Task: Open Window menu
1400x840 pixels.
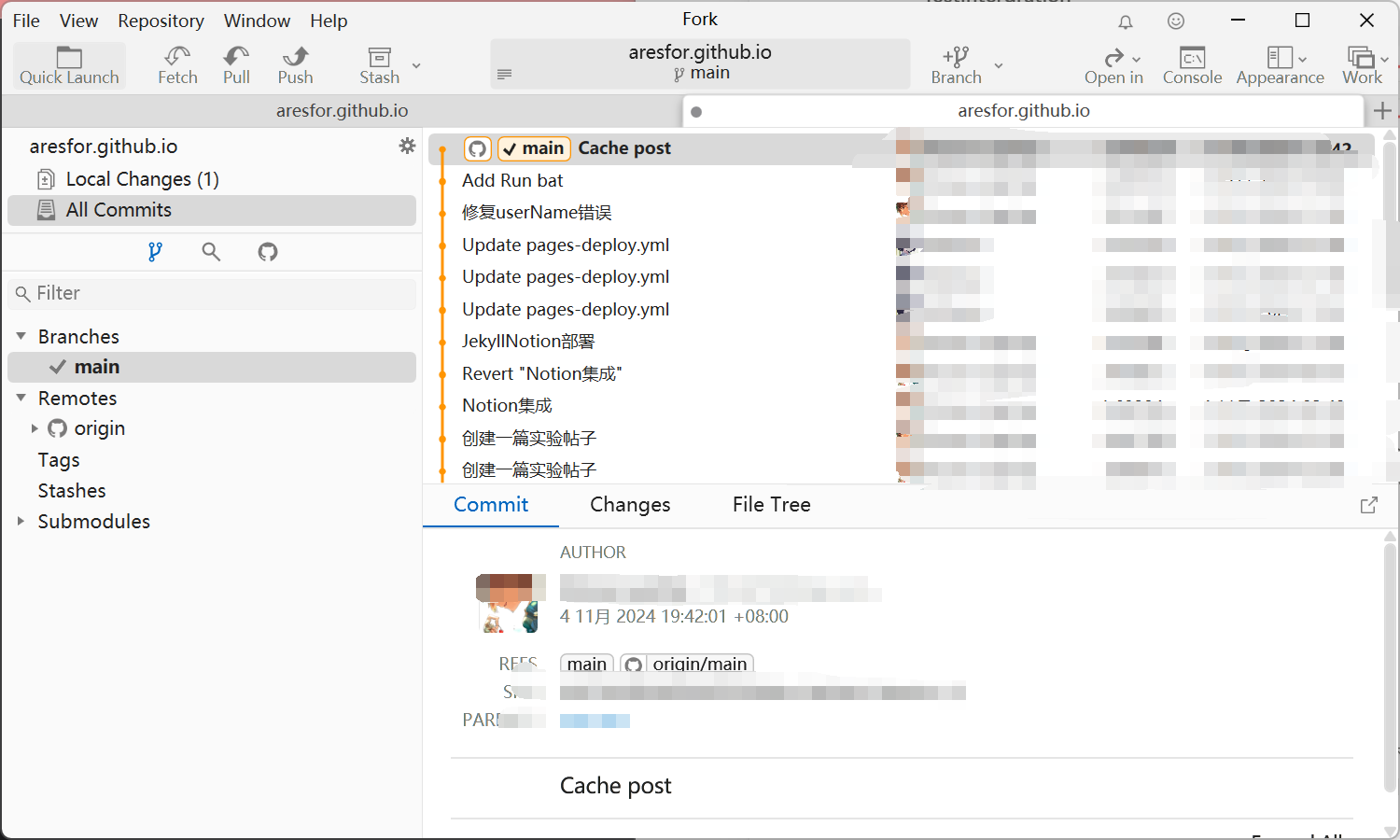Action: (x=257, y=21)
